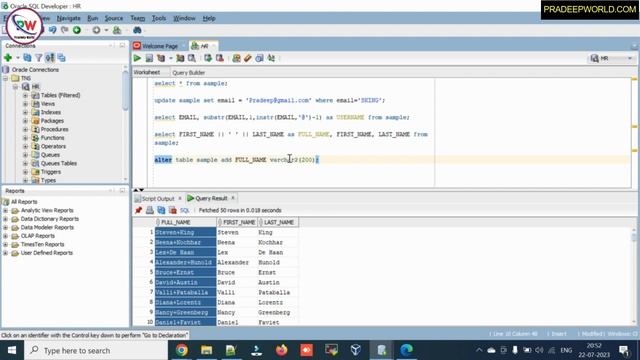Image resolution: width=640 pixels, height=360 pixels.
Task: Click the print icon in Query Result toolbar
Action: click(150, 210)
